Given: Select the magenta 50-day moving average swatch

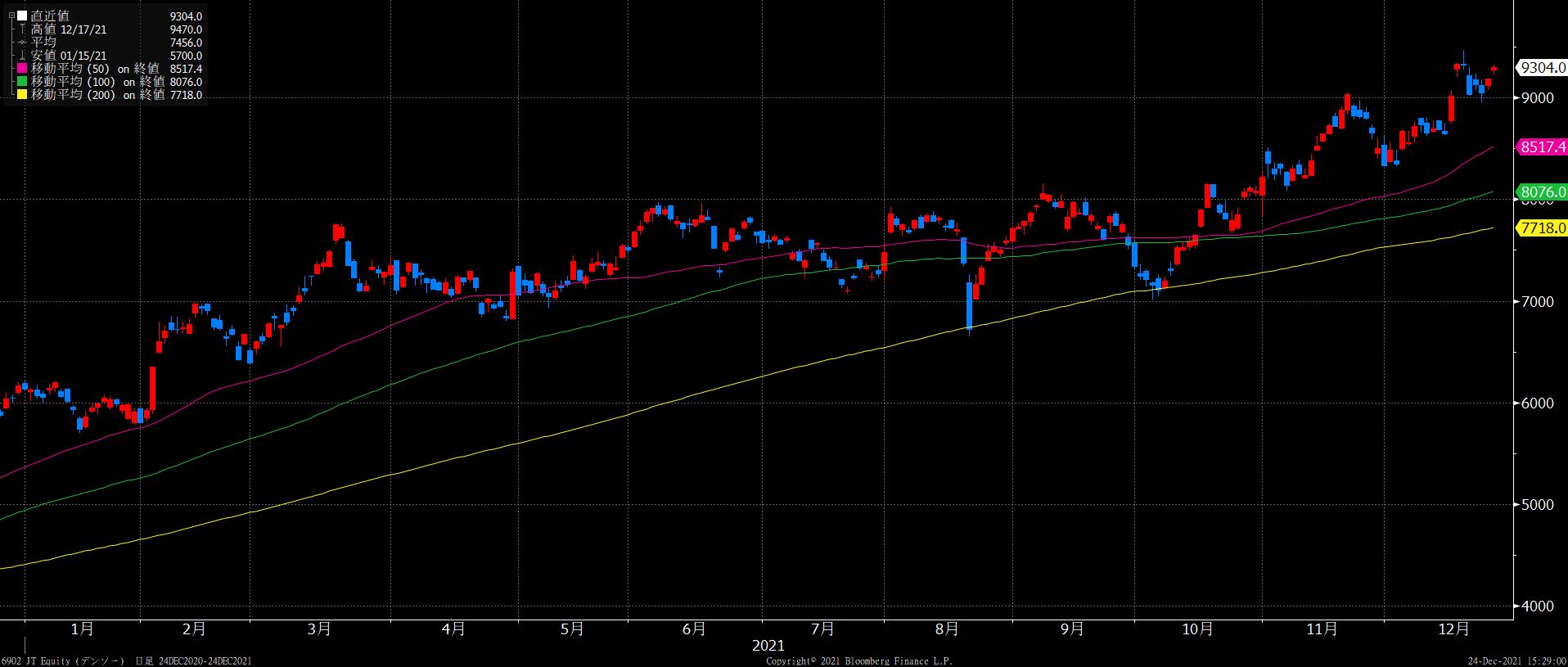Looking at the screenshot, I should point(22,69).
